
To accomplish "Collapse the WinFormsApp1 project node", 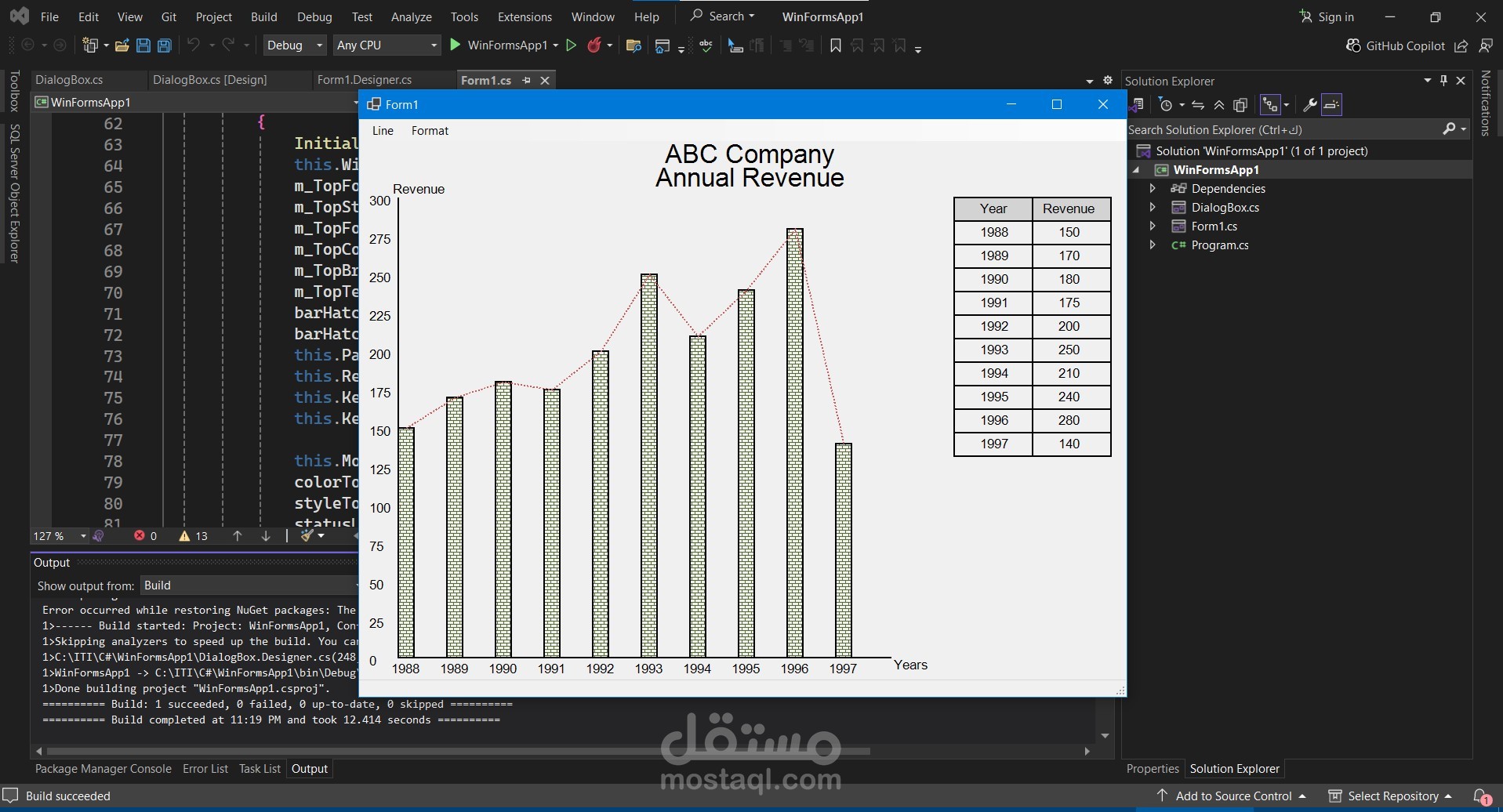I will point(1136,170).
